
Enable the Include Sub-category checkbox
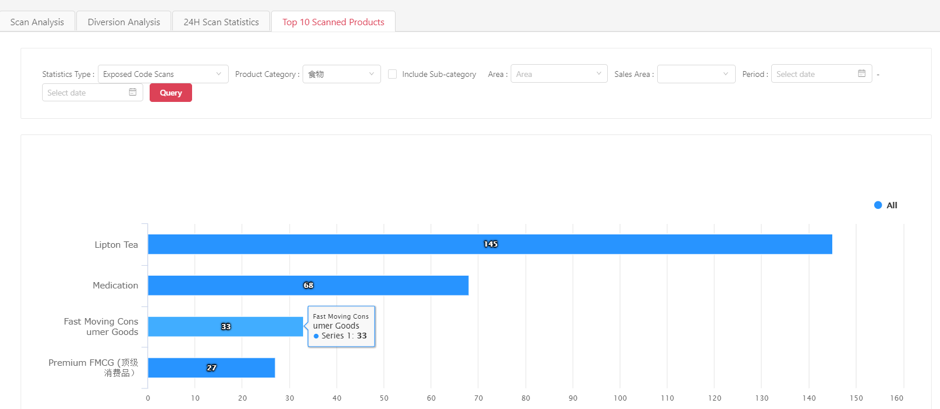point(392,74)
